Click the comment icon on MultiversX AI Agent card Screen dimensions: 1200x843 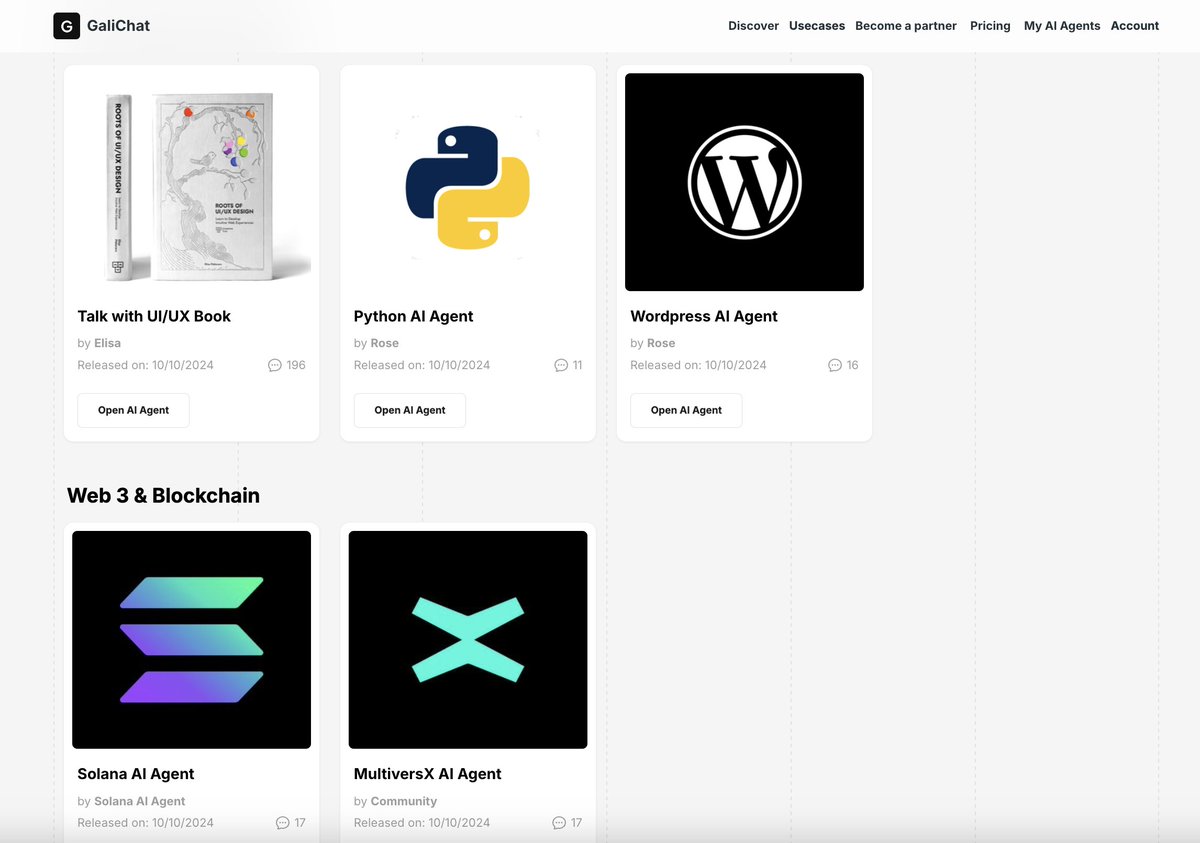pyautogui.click(x=559, y=823)
